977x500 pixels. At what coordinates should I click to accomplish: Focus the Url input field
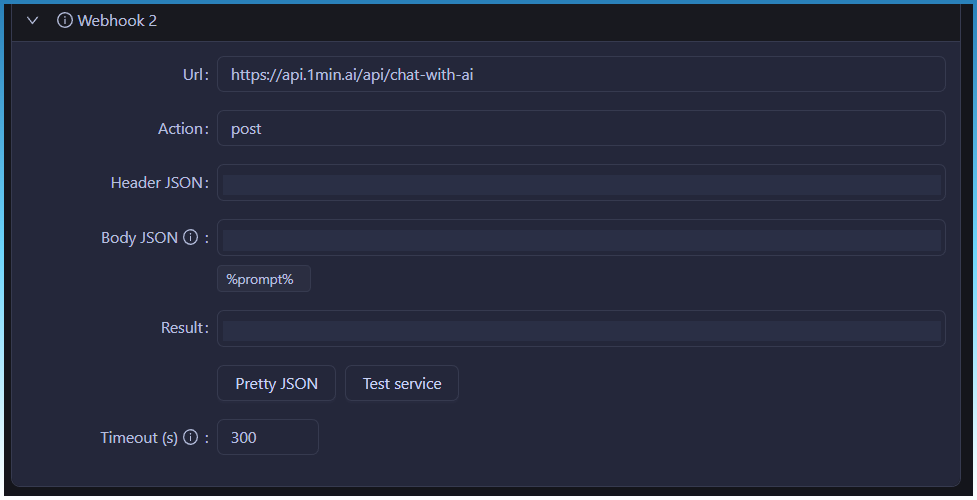tap(580, 74)
